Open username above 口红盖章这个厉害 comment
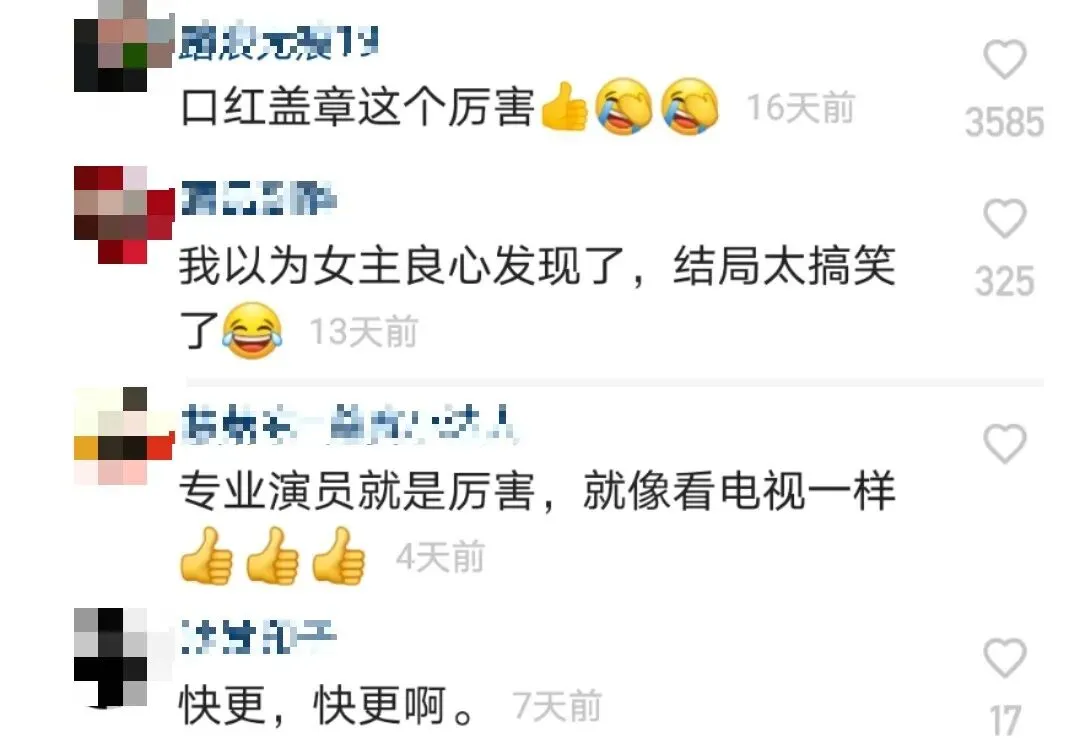This screenshot has height=755, width=1080. point(278,44)
